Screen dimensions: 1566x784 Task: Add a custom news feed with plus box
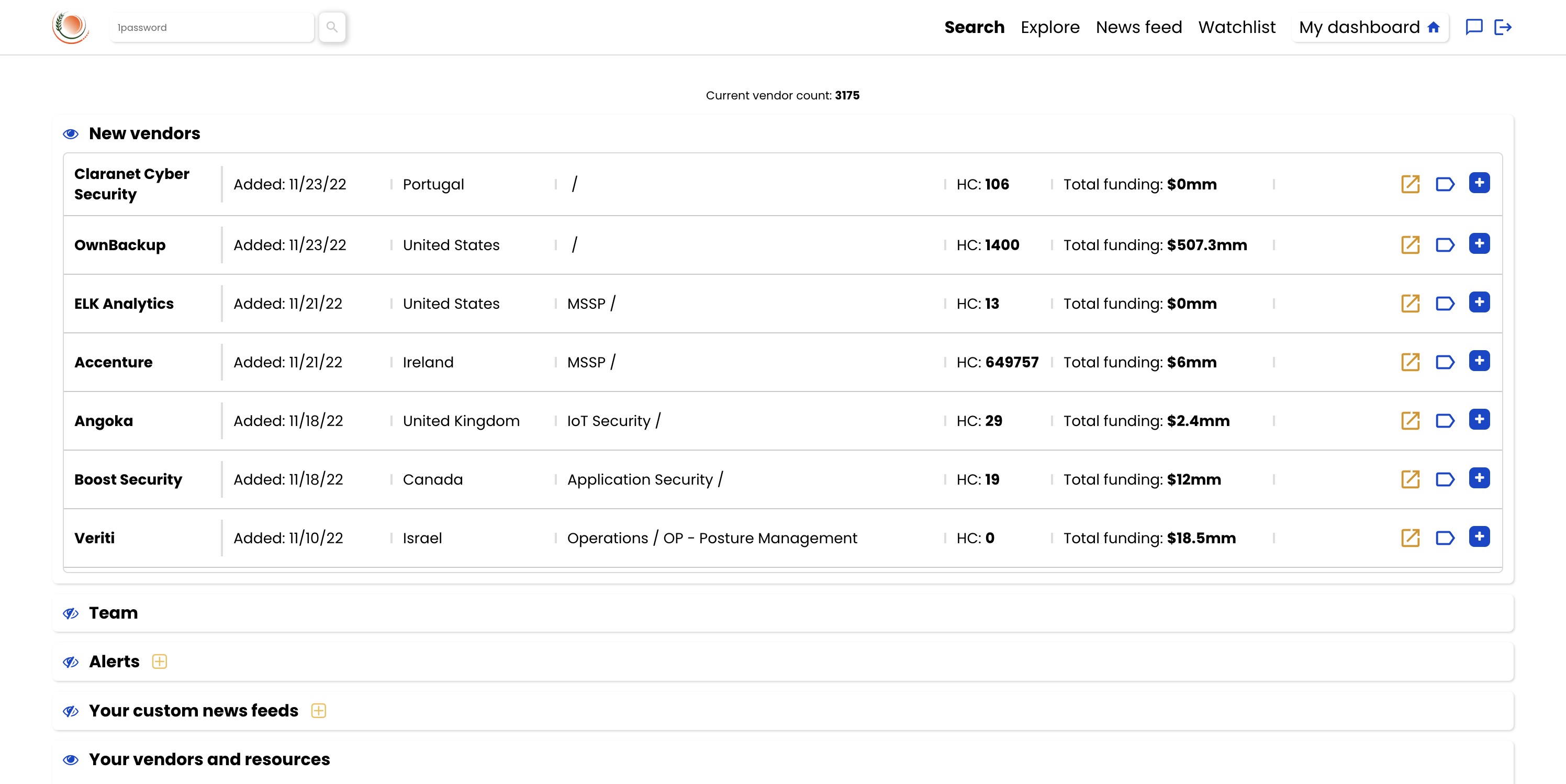(x=319, y=710)
